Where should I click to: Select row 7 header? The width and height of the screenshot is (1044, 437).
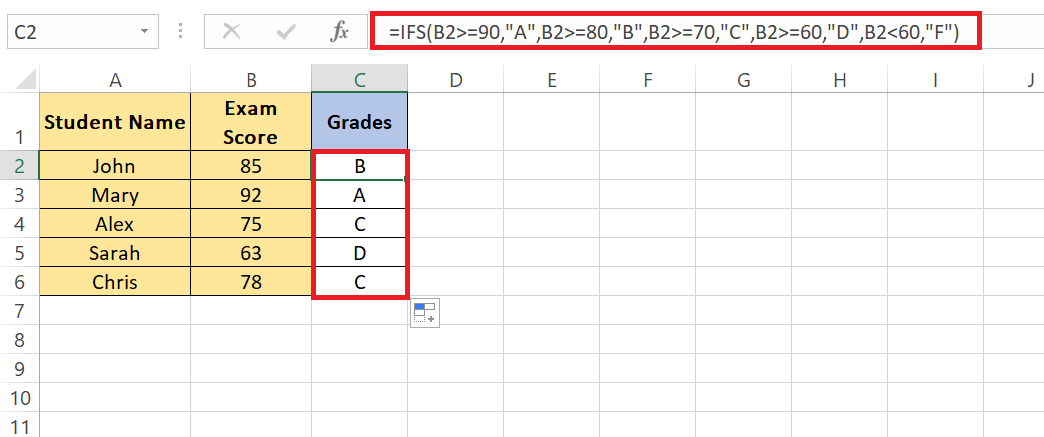click(x=19, y=310)
